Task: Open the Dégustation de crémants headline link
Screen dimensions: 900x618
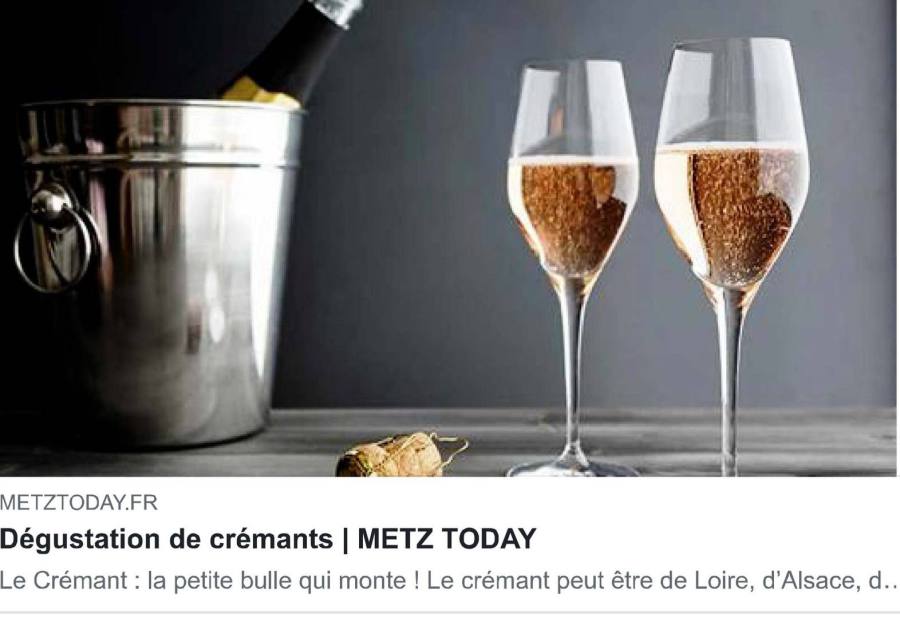Action: click(268, 539)
